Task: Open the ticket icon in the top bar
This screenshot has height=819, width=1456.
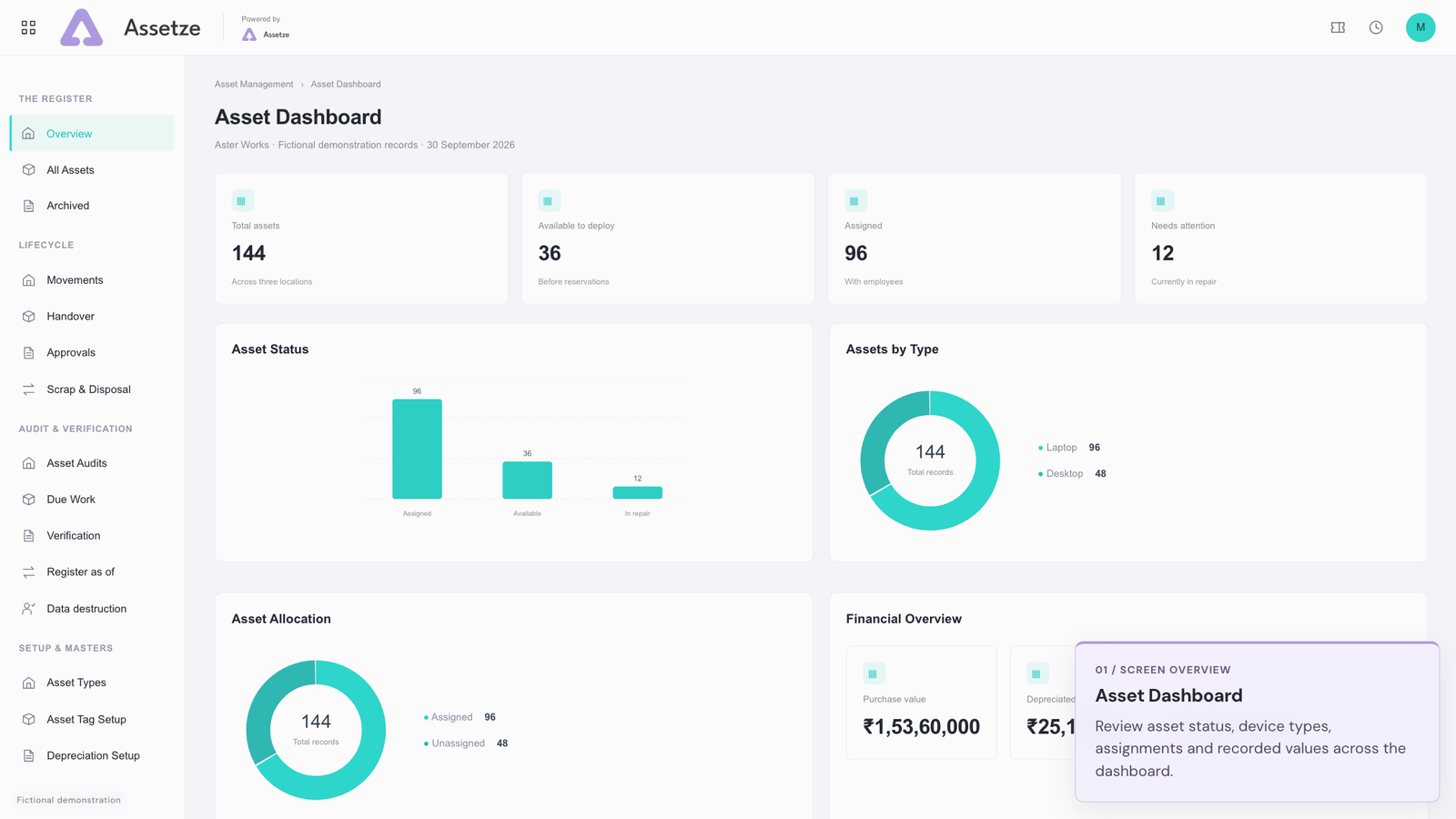Action: tap(1338, 27)
